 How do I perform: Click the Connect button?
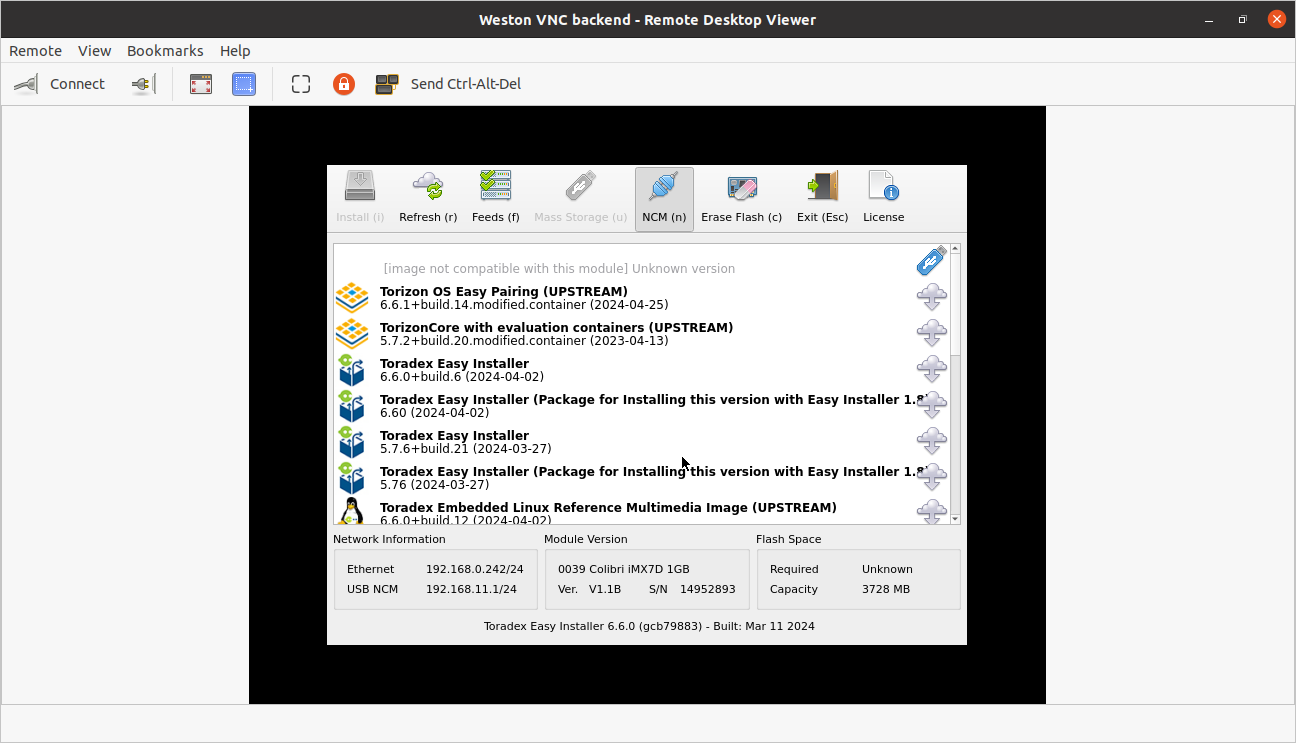coord(60,84)
